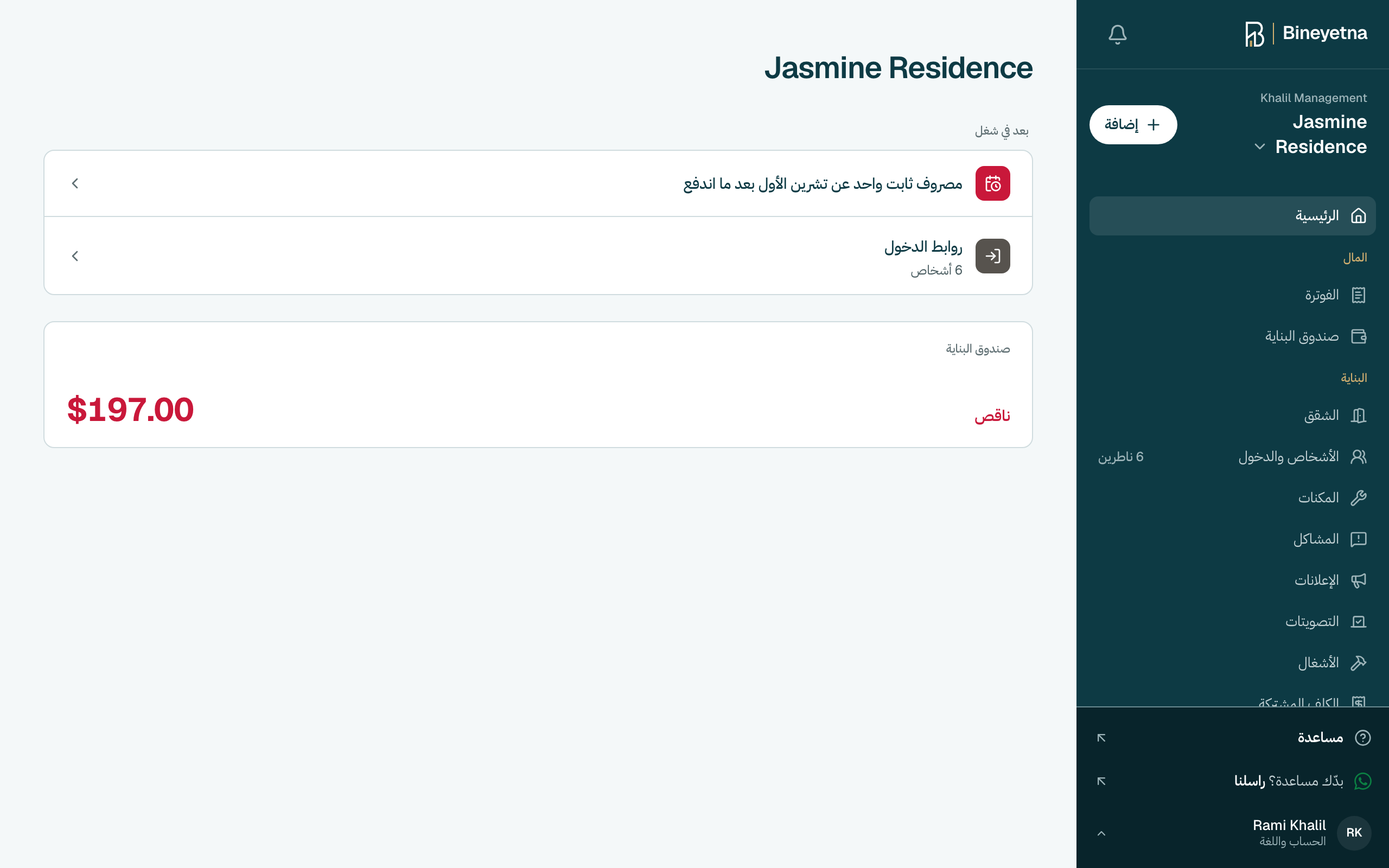Open the صندوق البناية $197.00 card

click(538, 385)
